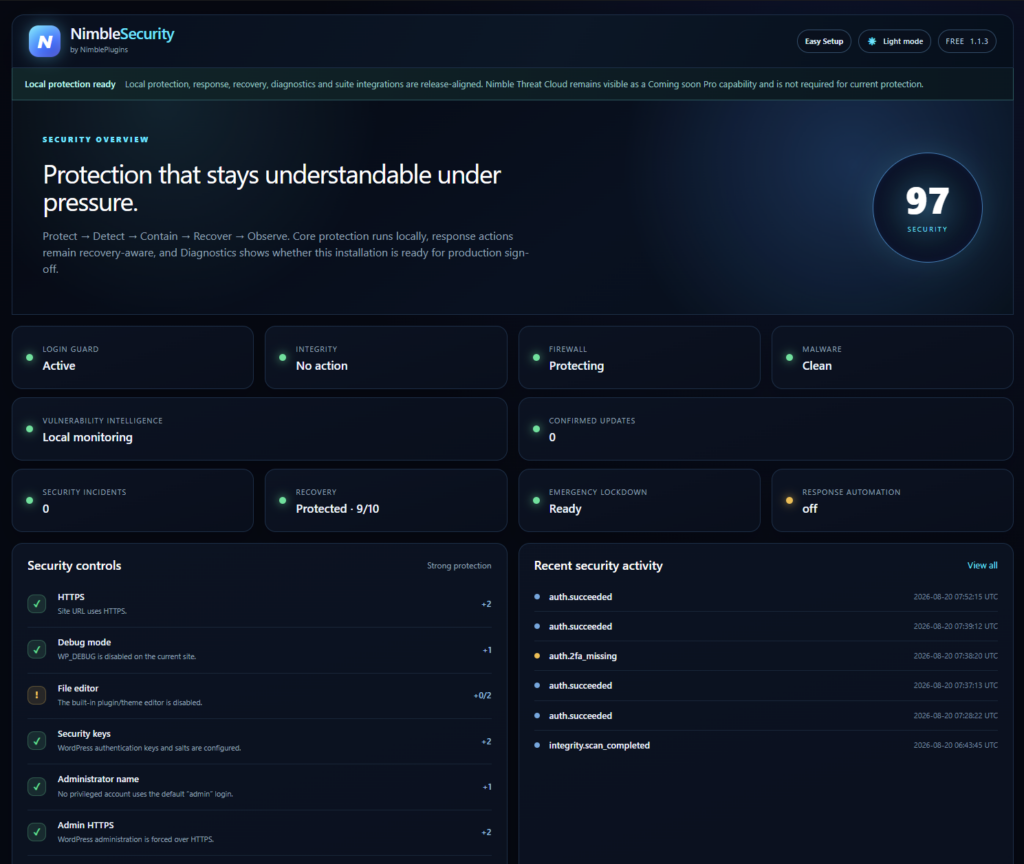This screenshot has height=864, width=1024.
Task: Open the Firewall Protecting card
Action: tap(639, 357)
